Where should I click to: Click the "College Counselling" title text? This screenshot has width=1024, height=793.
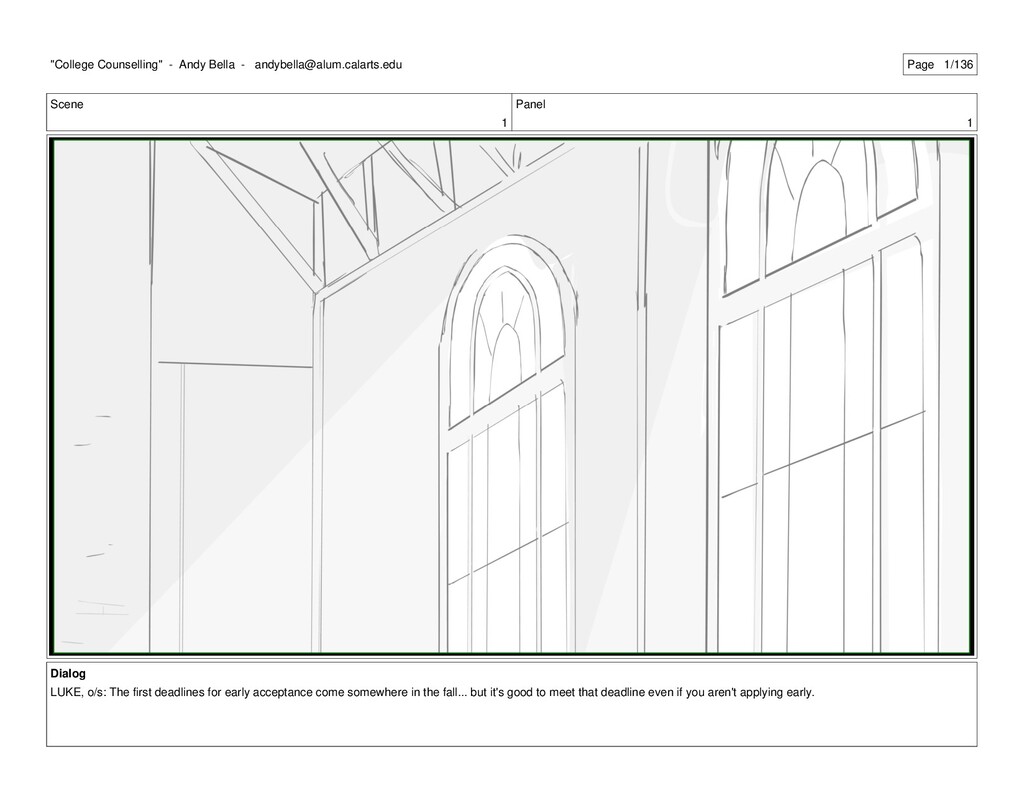pos(106,65)
